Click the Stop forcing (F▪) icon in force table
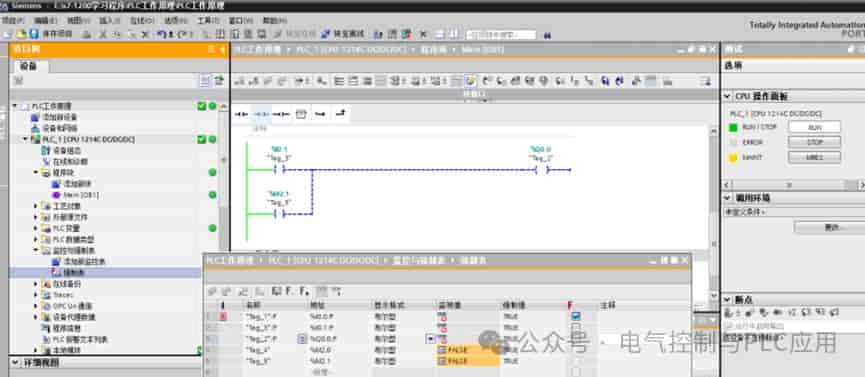The height and width of the screenshot is (377, 865). [x=304, y=290]
